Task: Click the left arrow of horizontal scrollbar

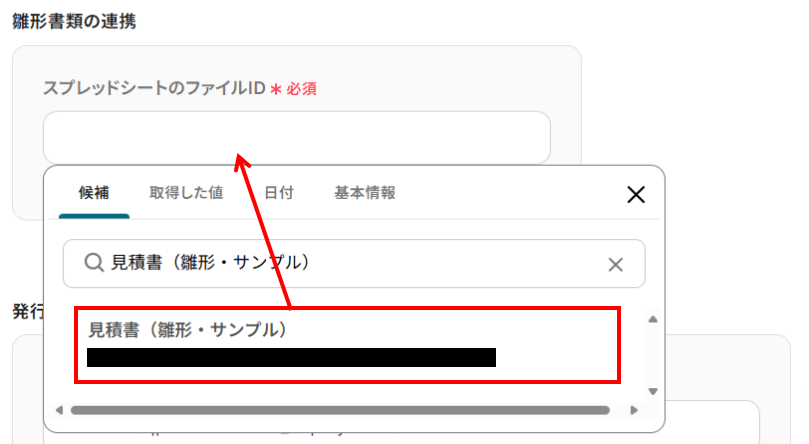Action: 59,410
